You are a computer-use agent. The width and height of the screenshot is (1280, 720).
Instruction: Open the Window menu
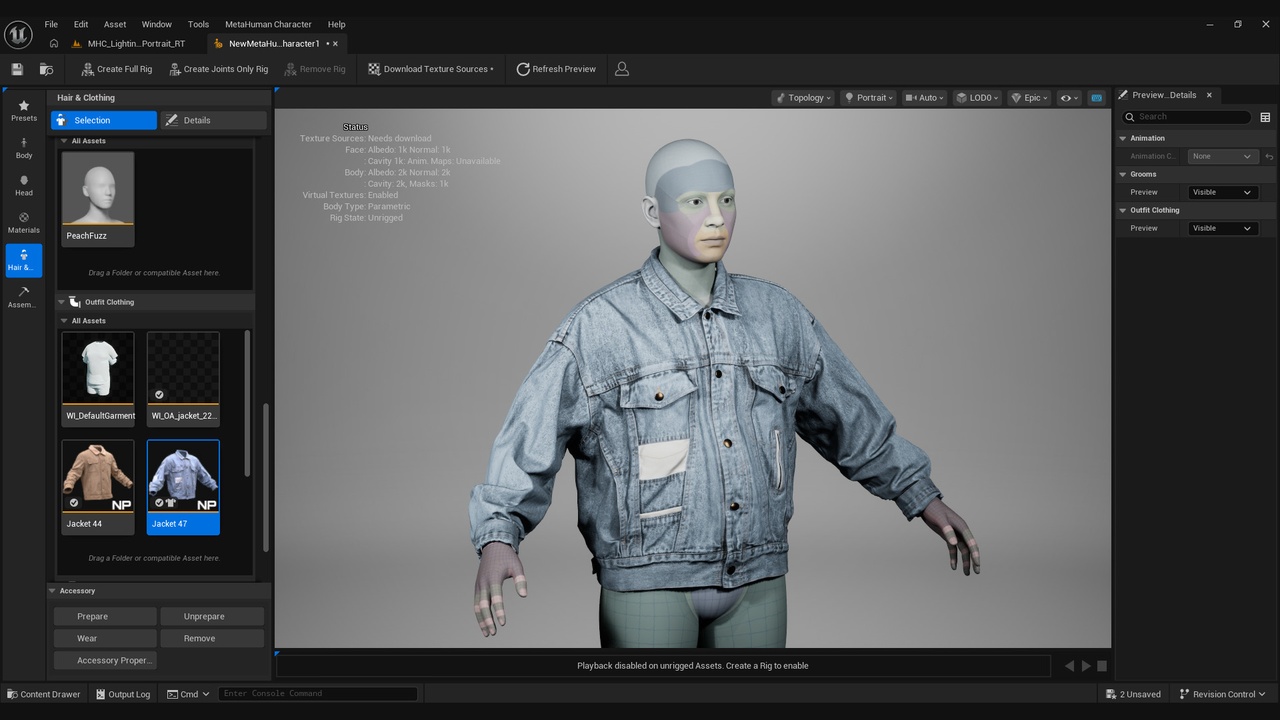[x=156, y=24]
